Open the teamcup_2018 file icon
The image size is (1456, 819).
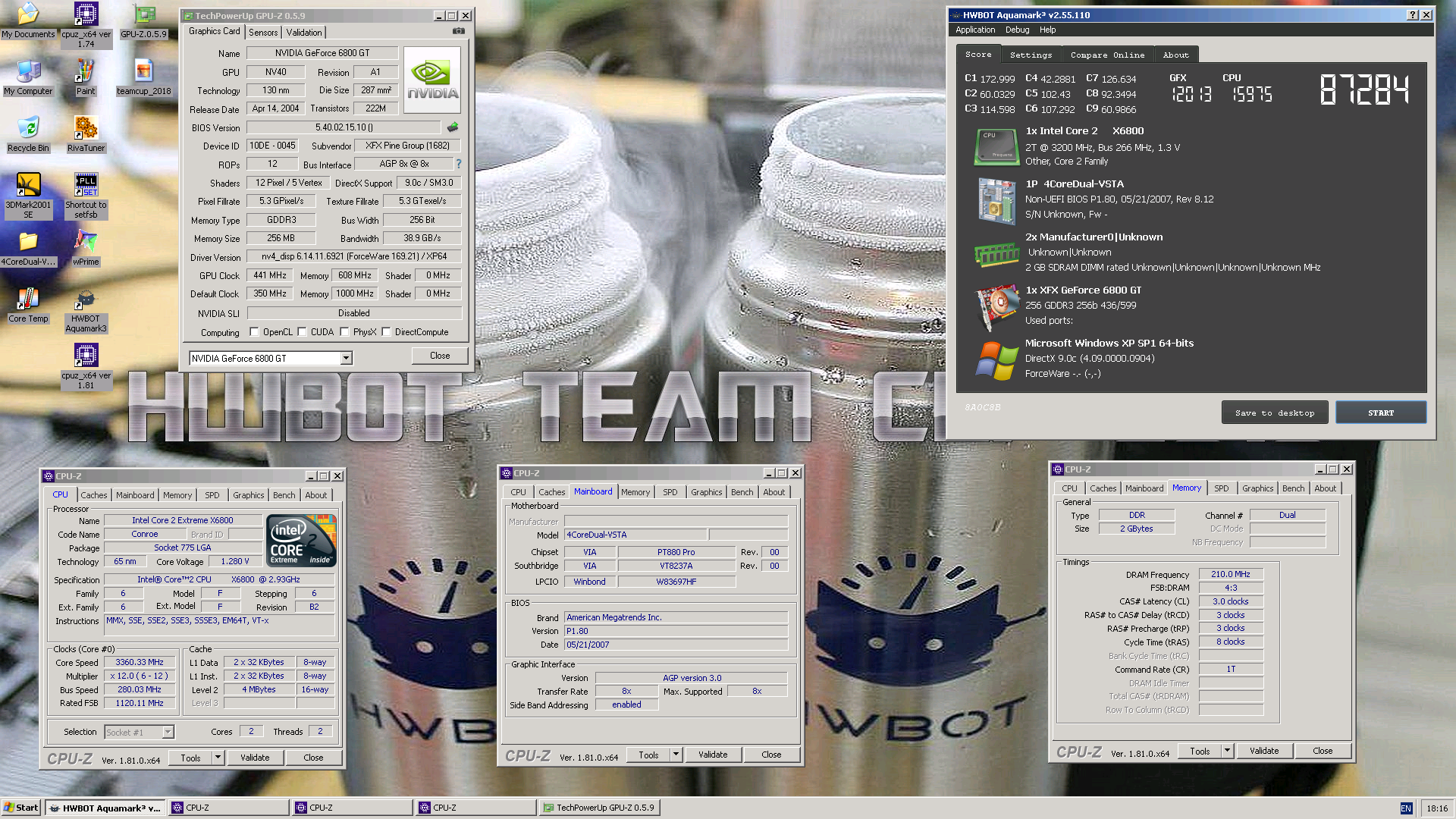coord(143,77)
